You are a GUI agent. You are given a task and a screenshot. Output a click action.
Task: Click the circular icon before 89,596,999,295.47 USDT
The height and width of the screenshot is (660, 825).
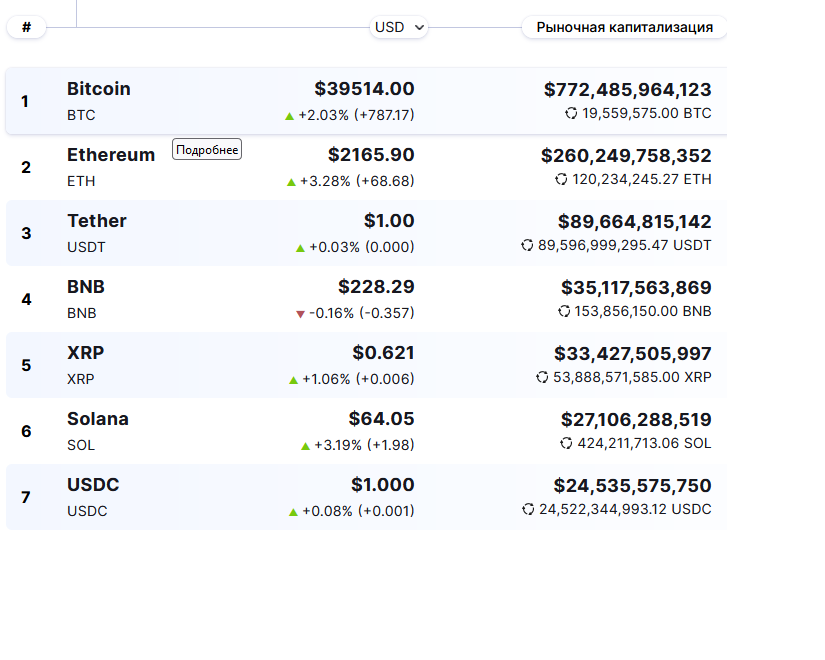coord(527,246)
